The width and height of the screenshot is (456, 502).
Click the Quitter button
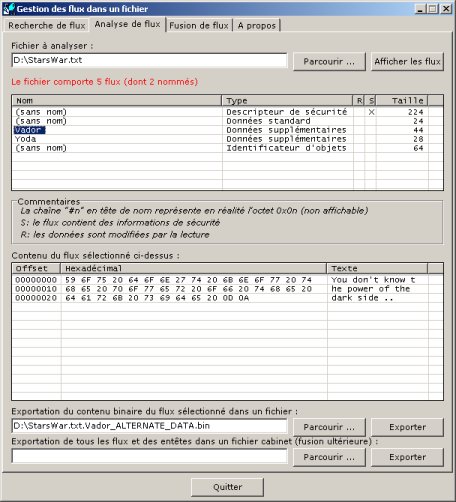pyautogui.click(x=227, y=487)
